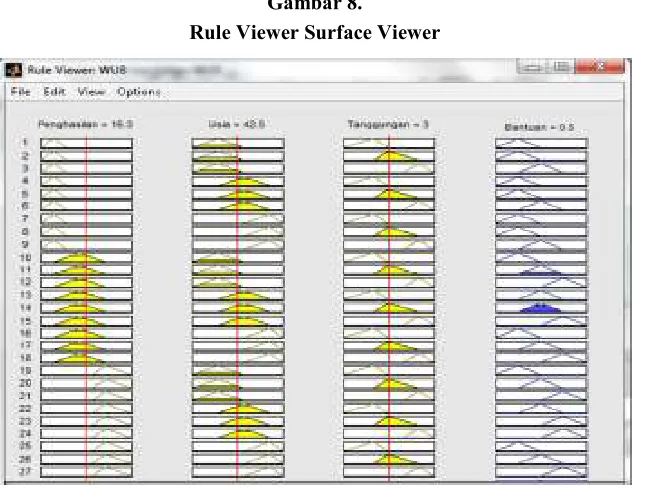Click Usia membership plot in rule 4

pos(238,181)
